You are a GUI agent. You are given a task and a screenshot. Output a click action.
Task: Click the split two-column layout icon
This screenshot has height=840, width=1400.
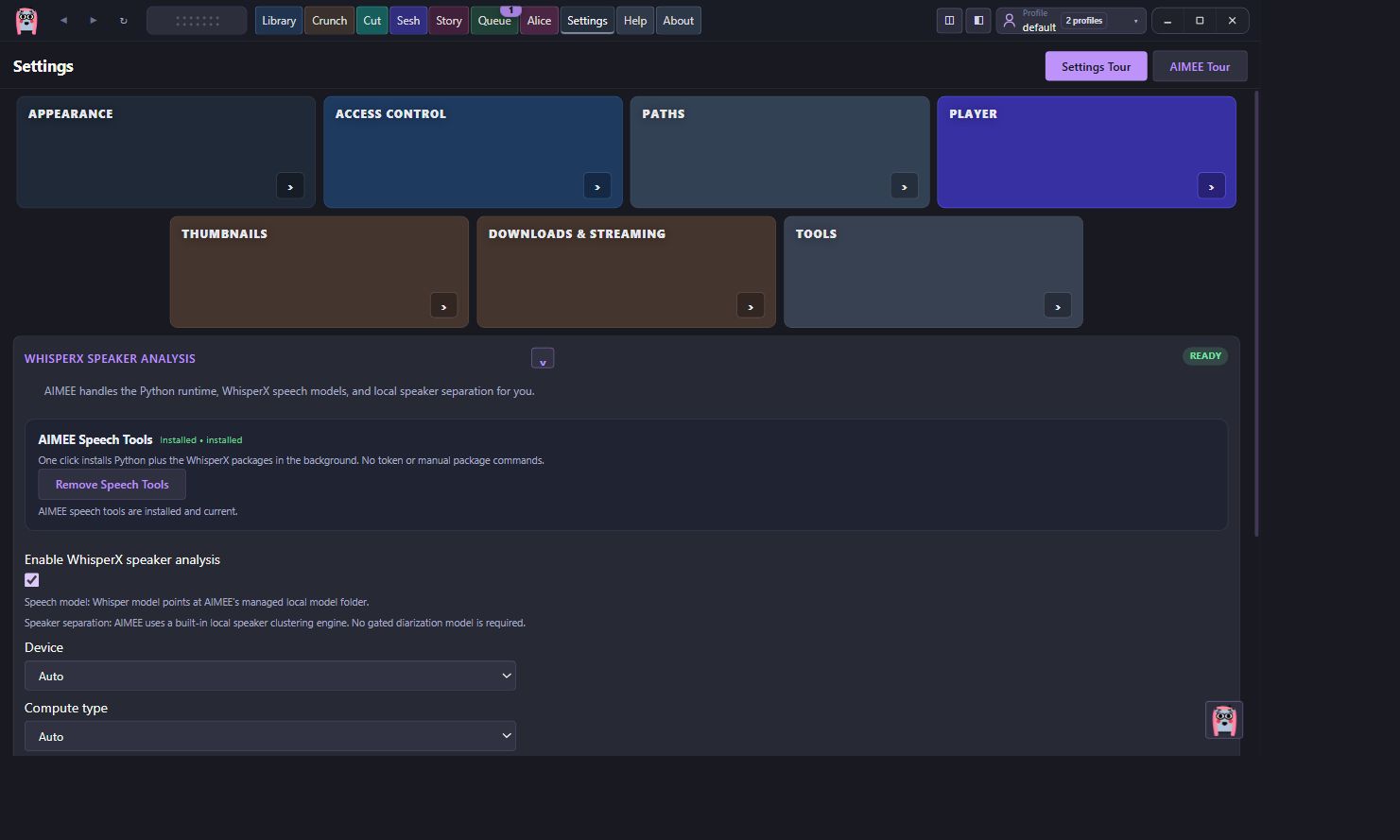coord(949,20)
